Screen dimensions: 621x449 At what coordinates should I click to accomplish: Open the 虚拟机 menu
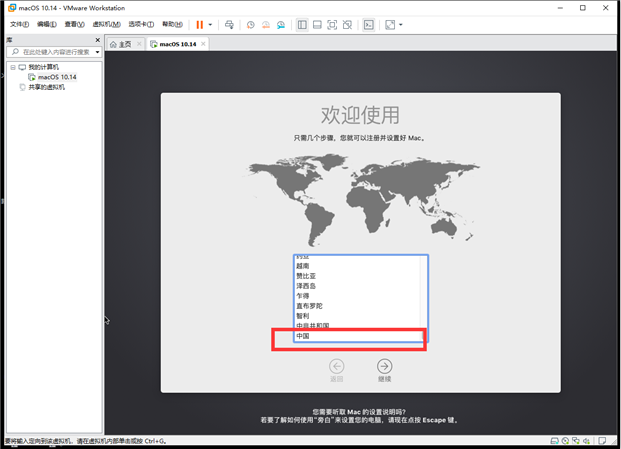[107, 25]
